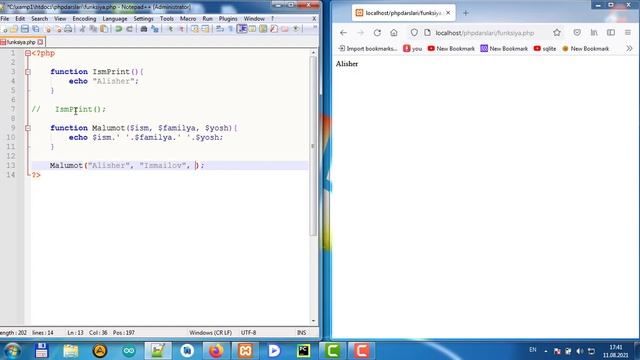The width and height of the screenshot is (640, 360).
Task: Open the Language menu
Action: [115, 19]
